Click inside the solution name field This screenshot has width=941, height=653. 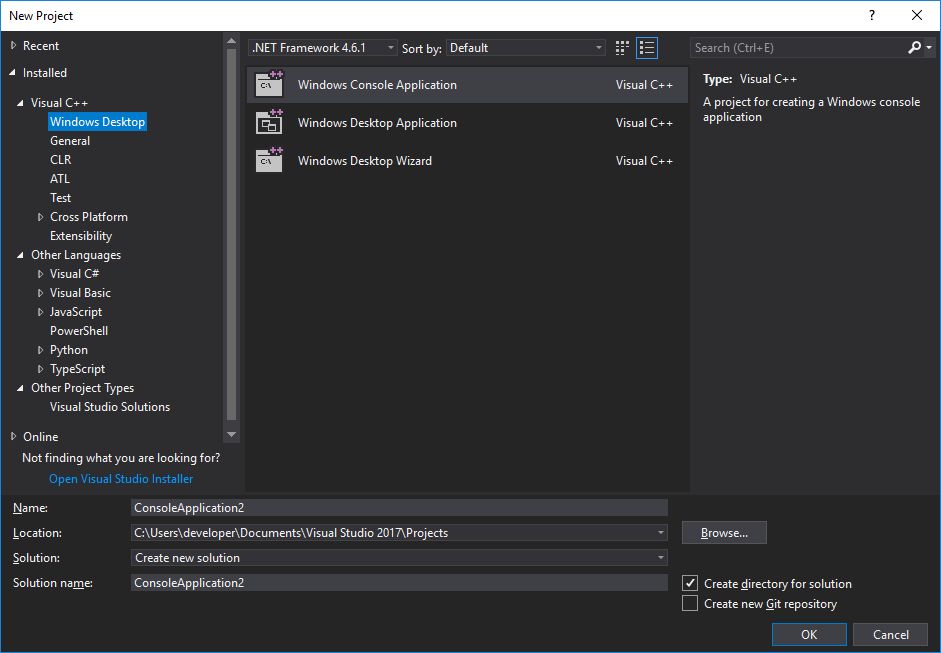tap(400, 582)
